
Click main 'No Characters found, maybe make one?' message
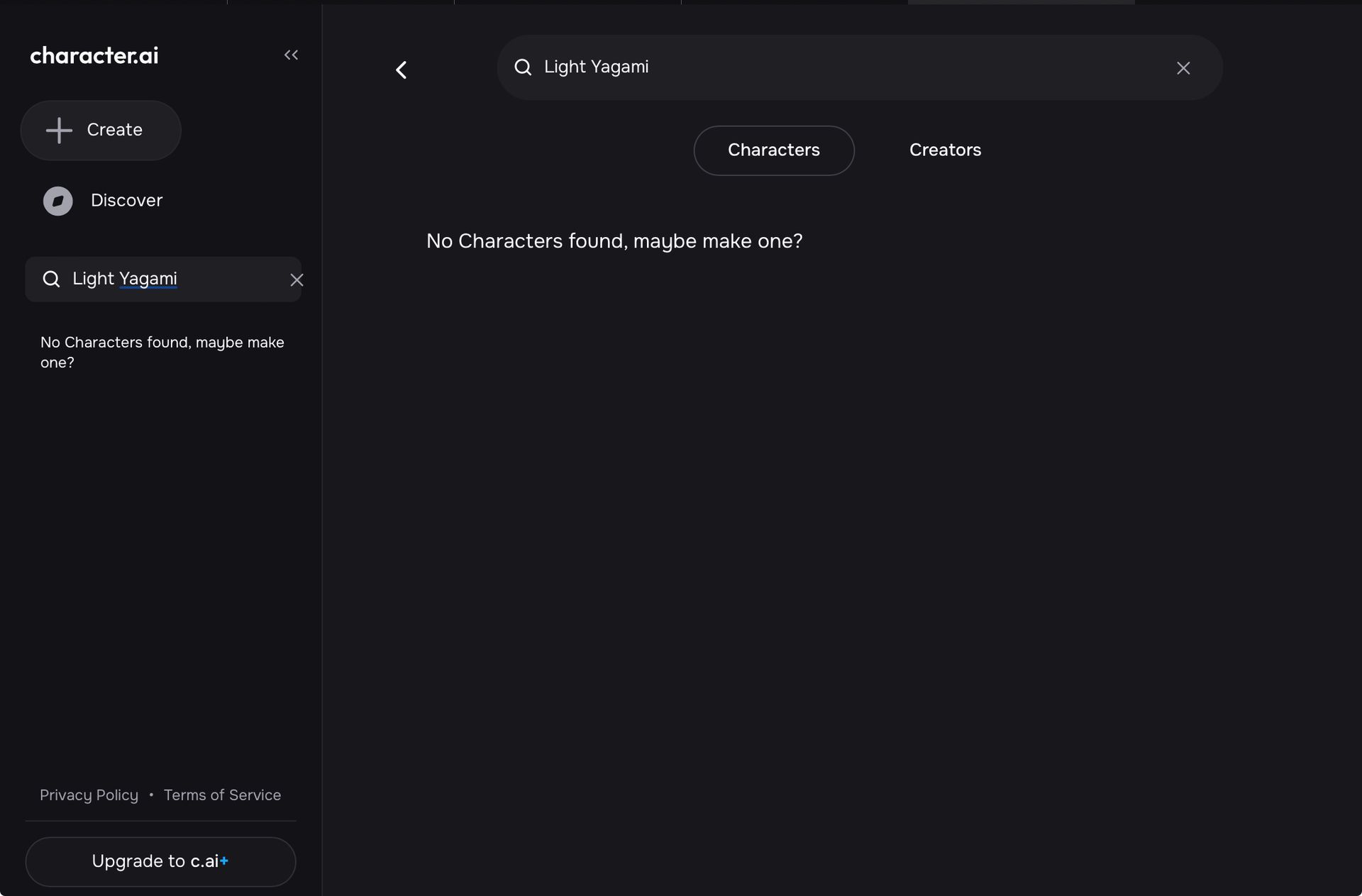pos(614,241)
